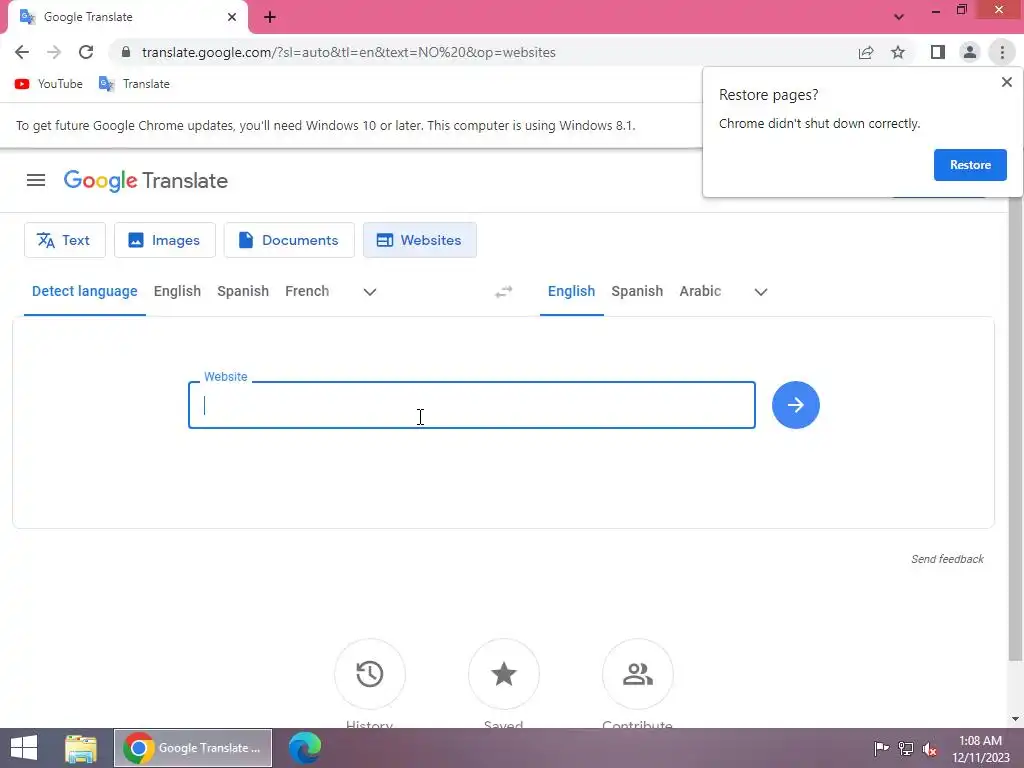
Task: Select Spanish as source language
Action: 243,291
